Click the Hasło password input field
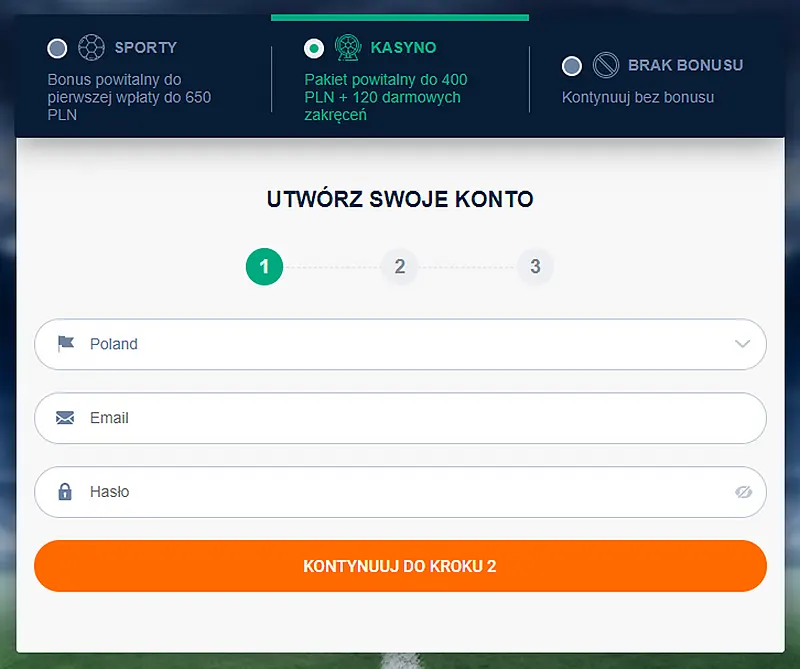Viewport: 800px width, 669px height. (400, 492)
